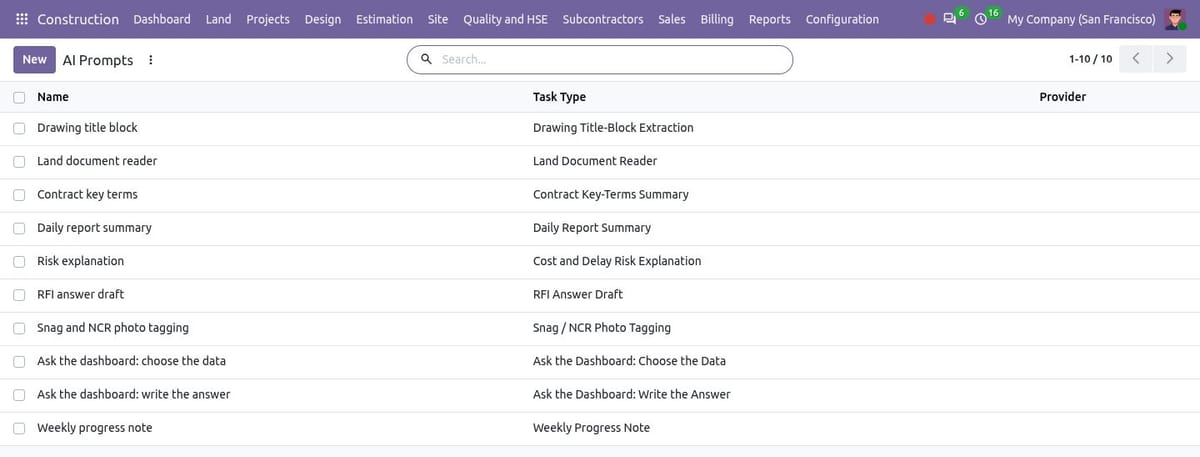Open the Sales menu
Viewport: 1200px width, 457px height.
(x=672, y=19)
